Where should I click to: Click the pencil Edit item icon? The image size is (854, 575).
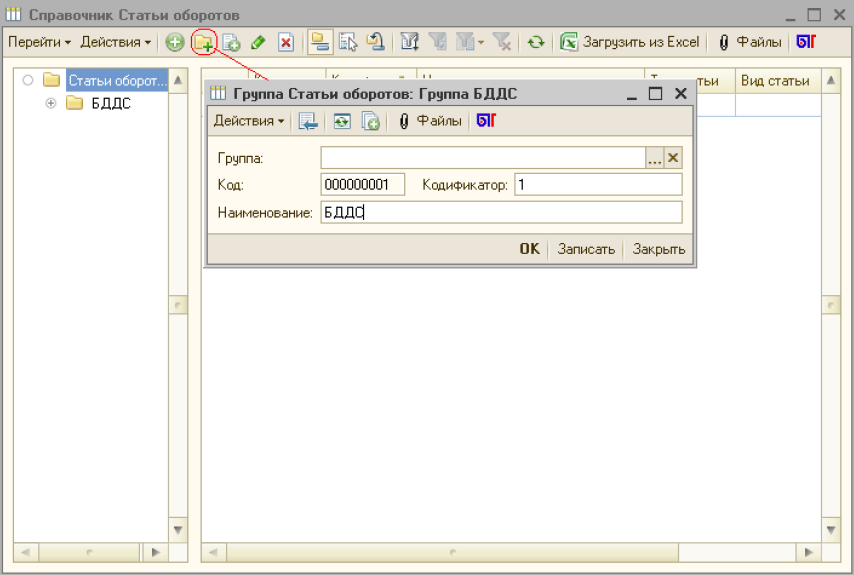[257, 42]
